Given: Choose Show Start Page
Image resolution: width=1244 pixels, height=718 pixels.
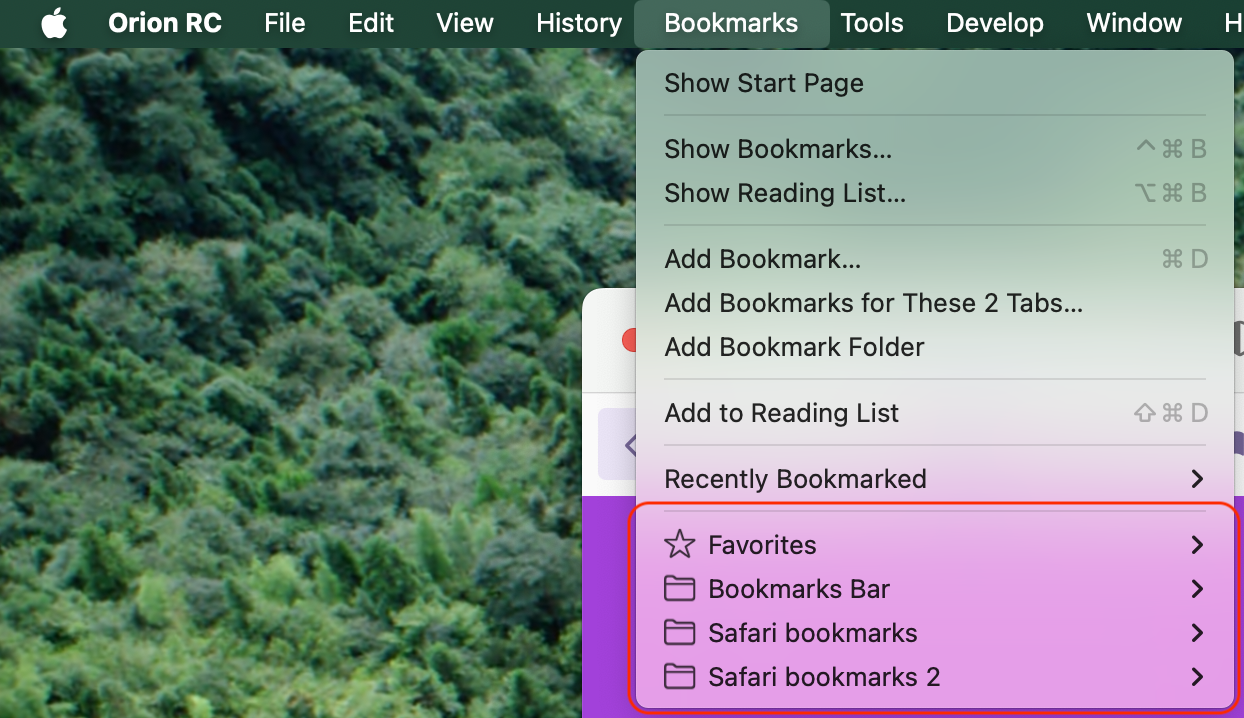Looking at the screenshot, I should [x=934, y=83].
